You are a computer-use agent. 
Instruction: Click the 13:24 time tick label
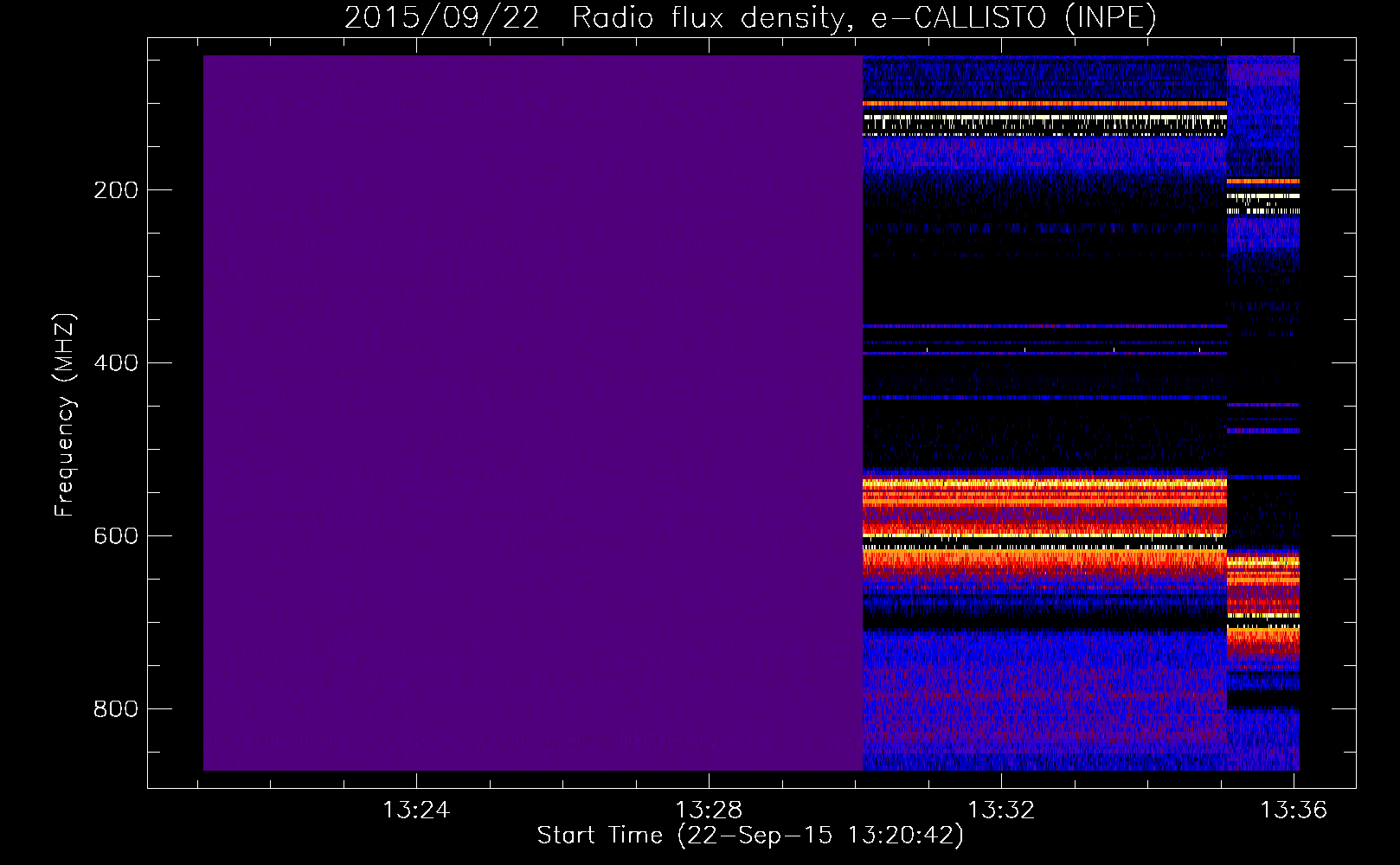coord(416,810)
